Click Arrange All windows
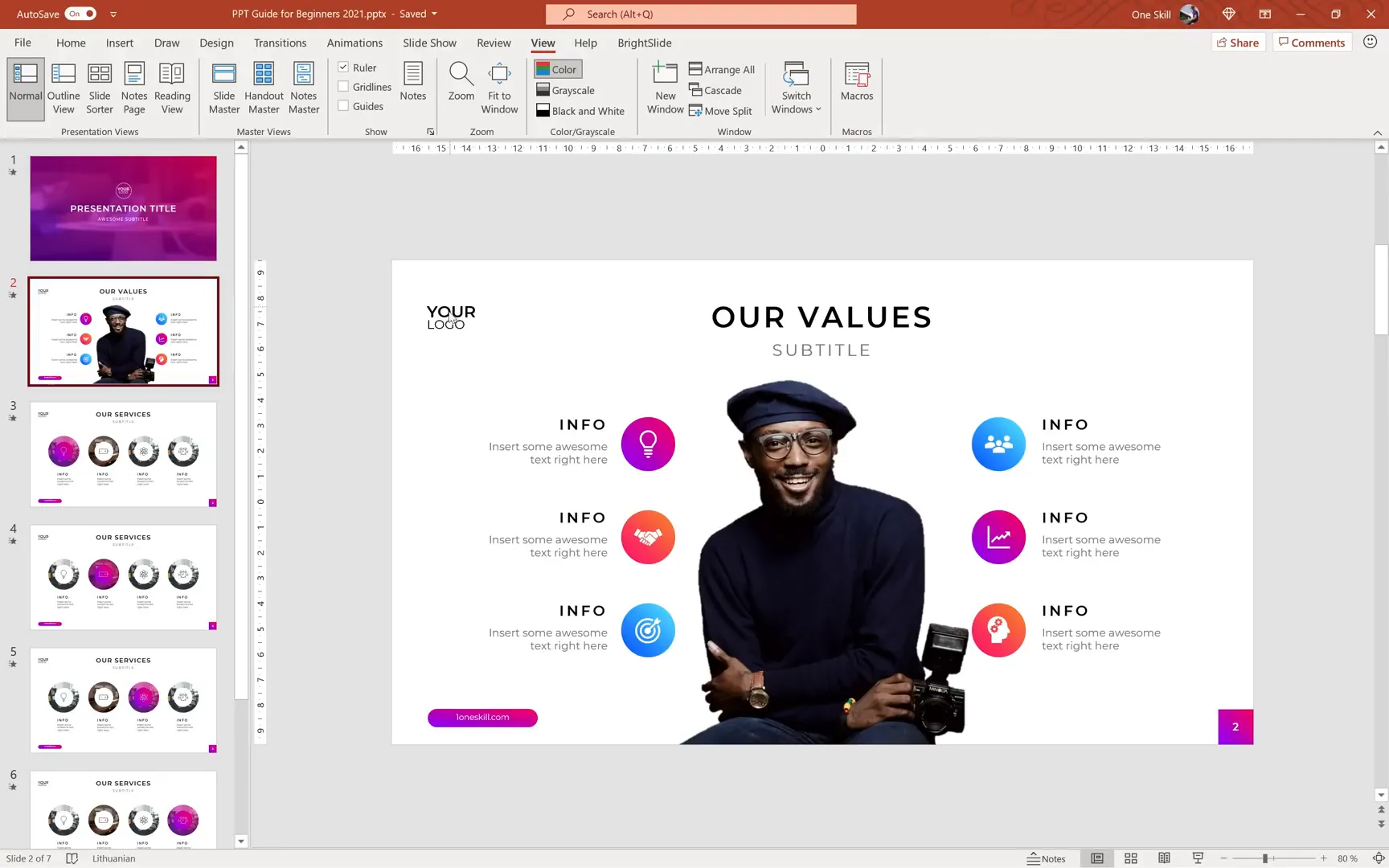 point(722,69)
